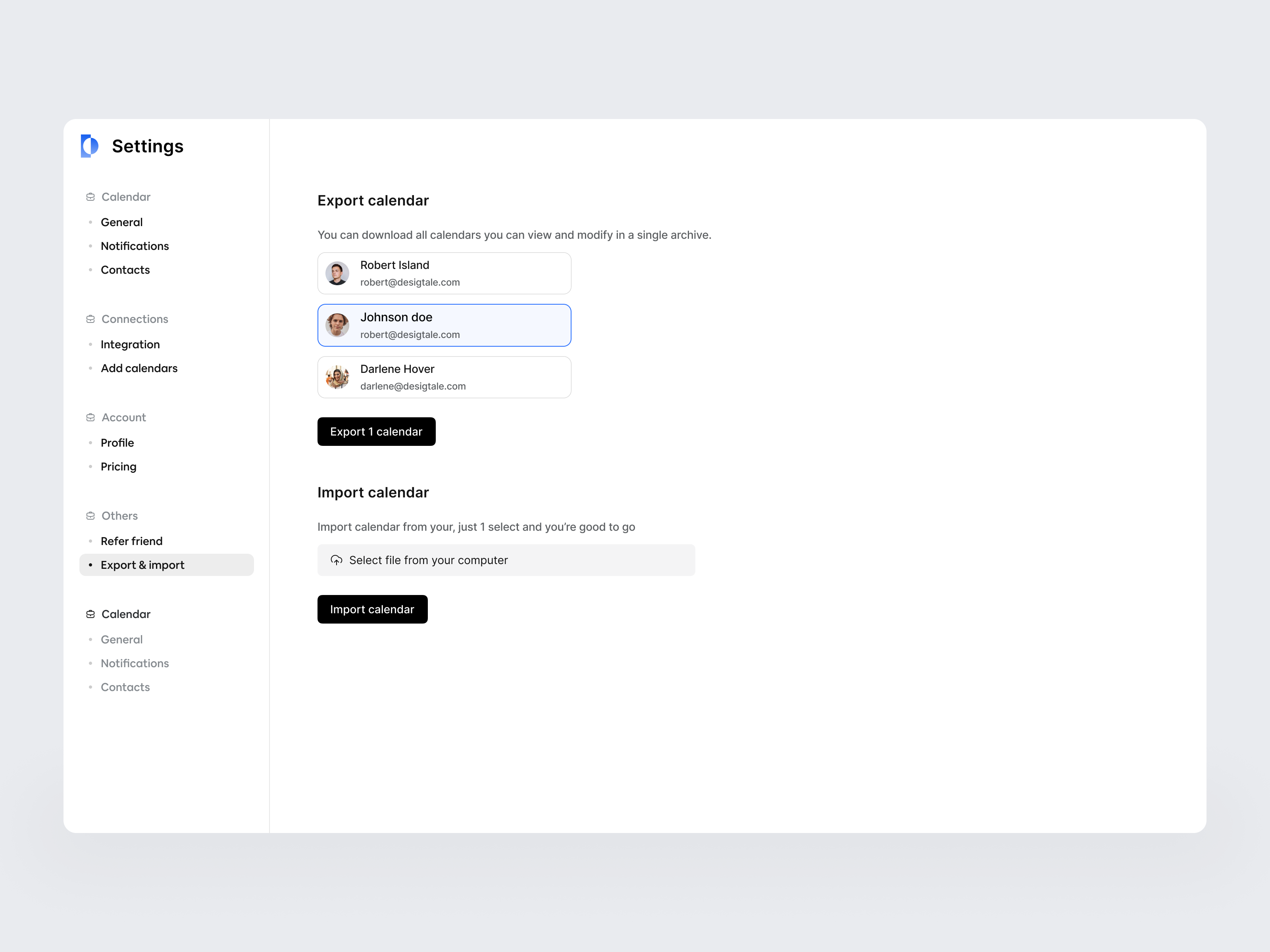Deselect the Johnson doe calendar card
The image size is (1270, 952).
tap(444, 325)
